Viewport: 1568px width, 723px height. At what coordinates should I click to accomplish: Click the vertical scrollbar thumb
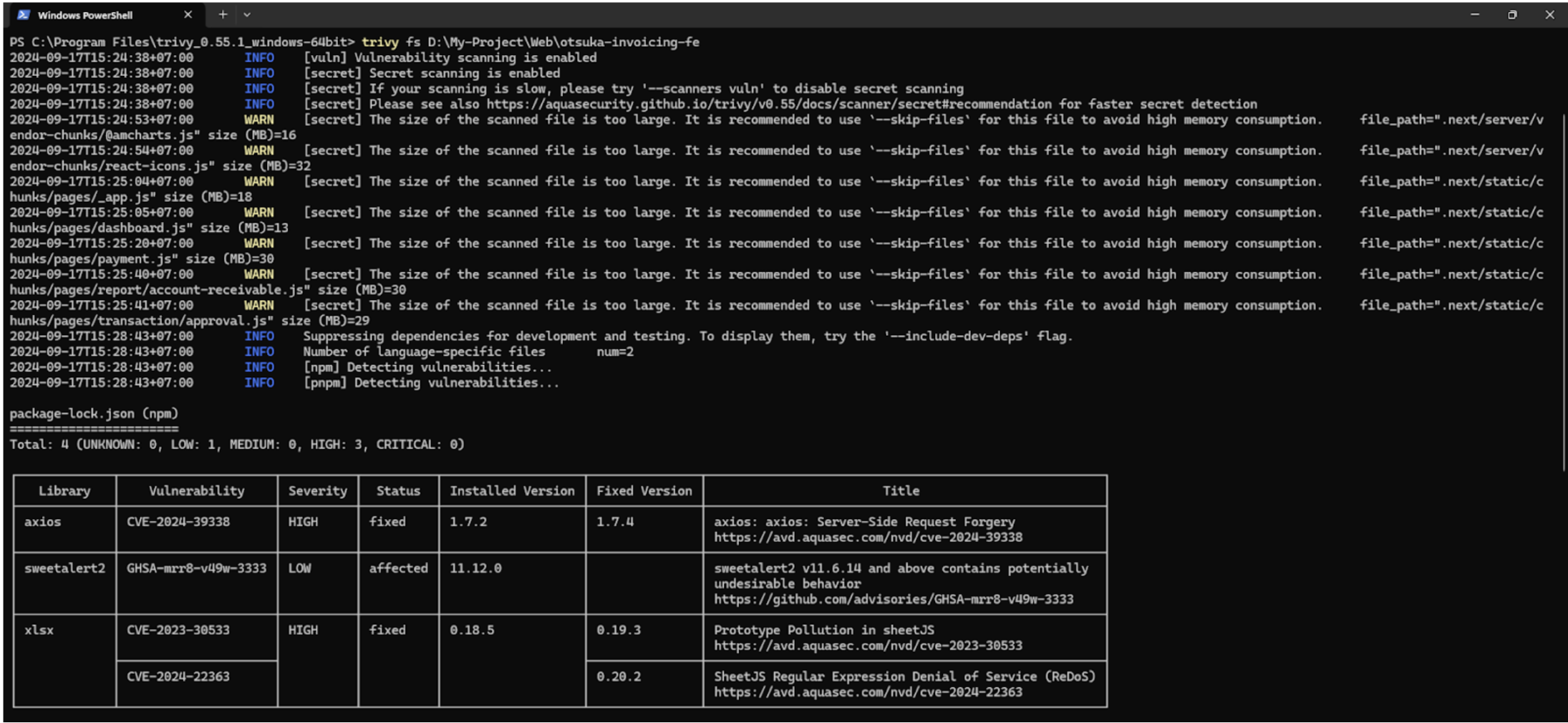coord(1564,292)
